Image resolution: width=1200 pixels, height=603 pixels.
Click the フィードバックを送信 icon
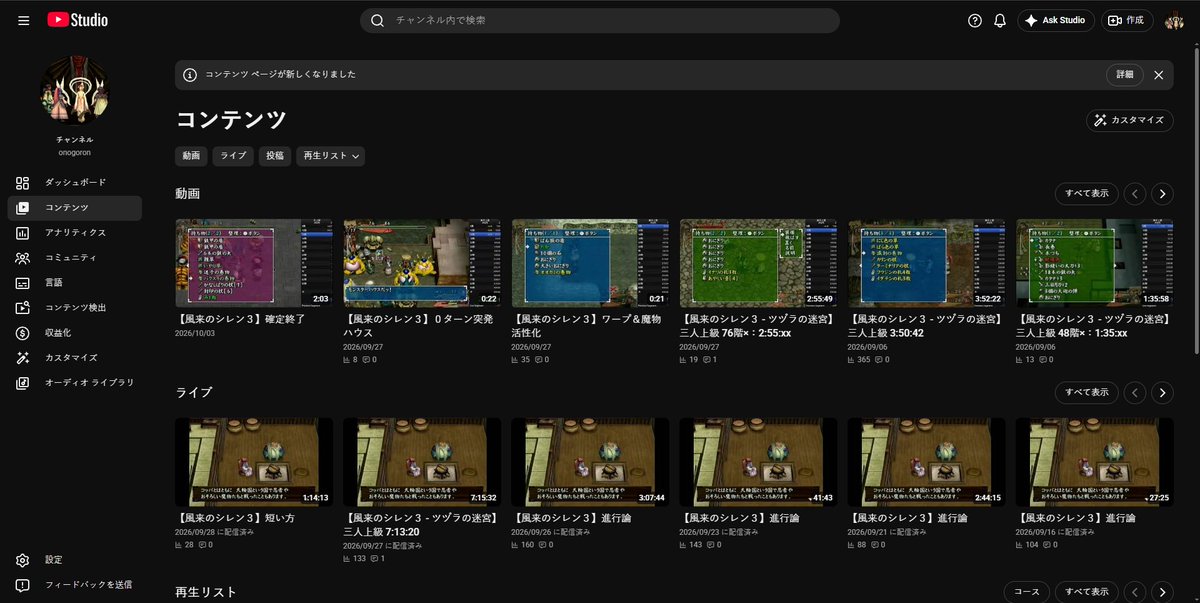23,585
